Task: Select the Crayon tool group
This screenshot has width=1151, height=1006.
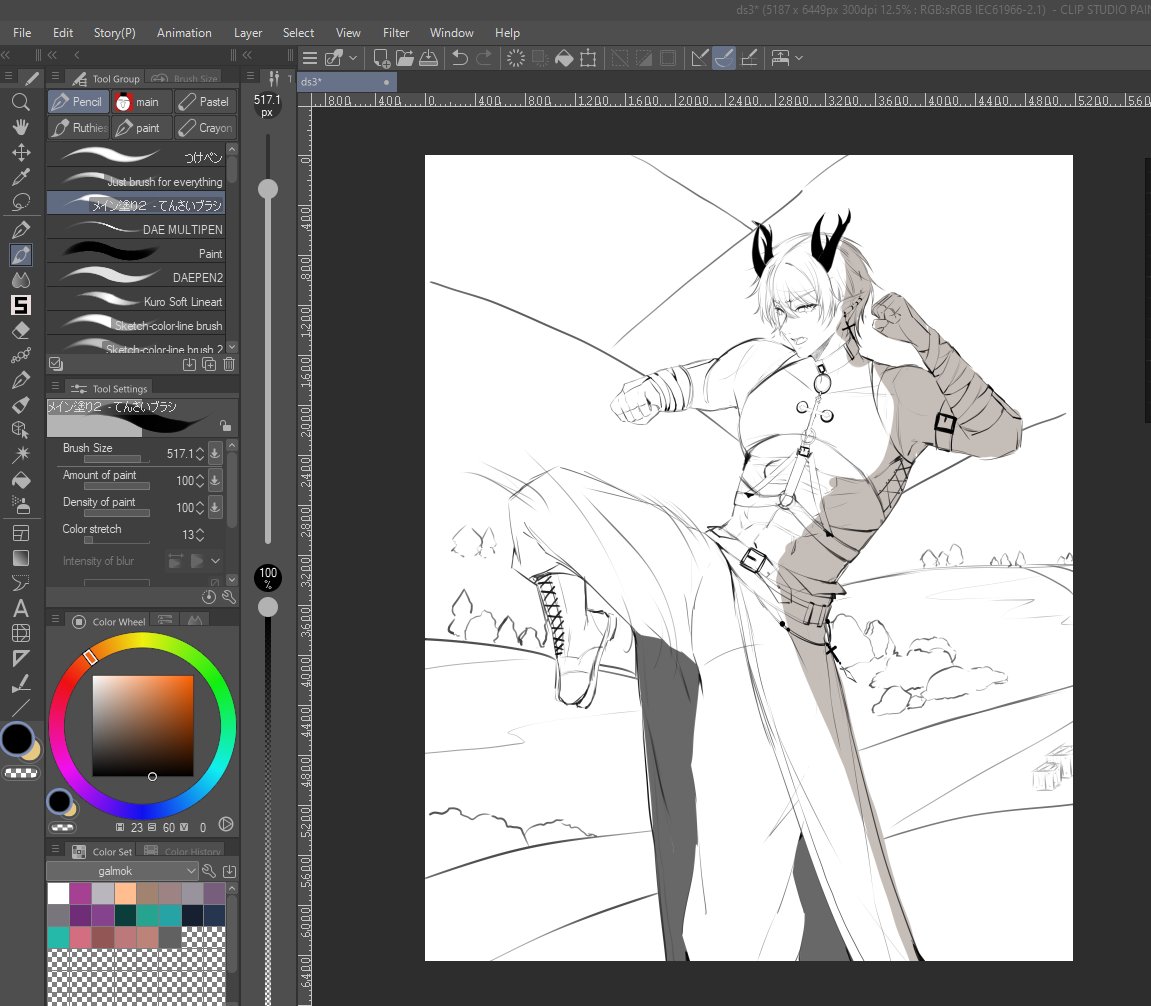Action: (x=206, y=128)
